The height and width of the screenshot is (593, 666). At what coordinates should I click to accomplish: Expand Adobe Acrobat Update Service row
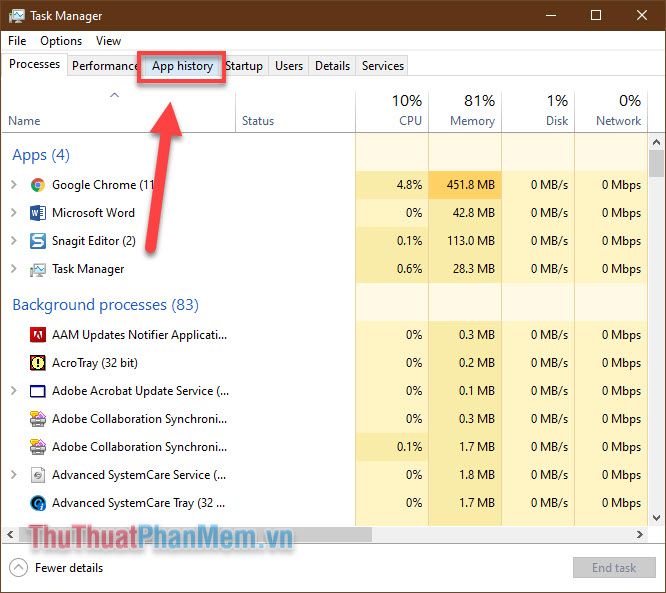click(x=14, y=390)
